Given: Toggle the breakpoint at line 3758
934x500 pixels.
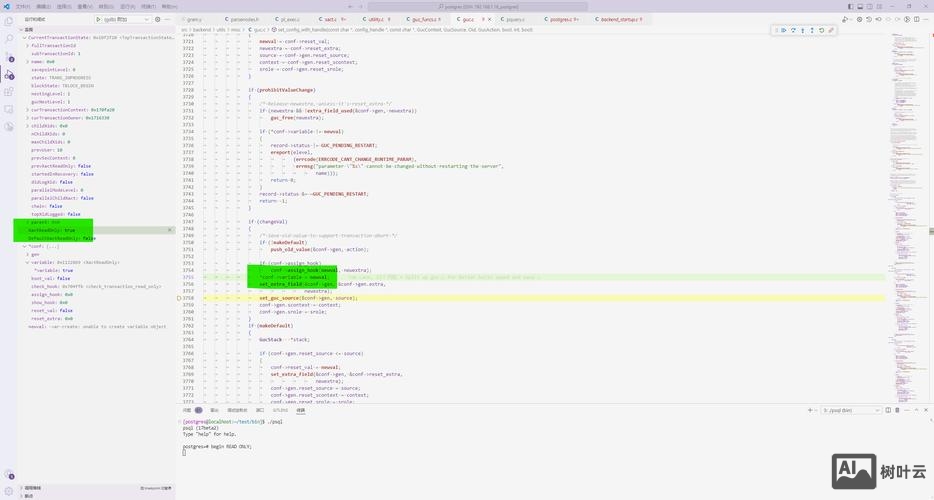Looking at the screenshot, I should [179, 298].
